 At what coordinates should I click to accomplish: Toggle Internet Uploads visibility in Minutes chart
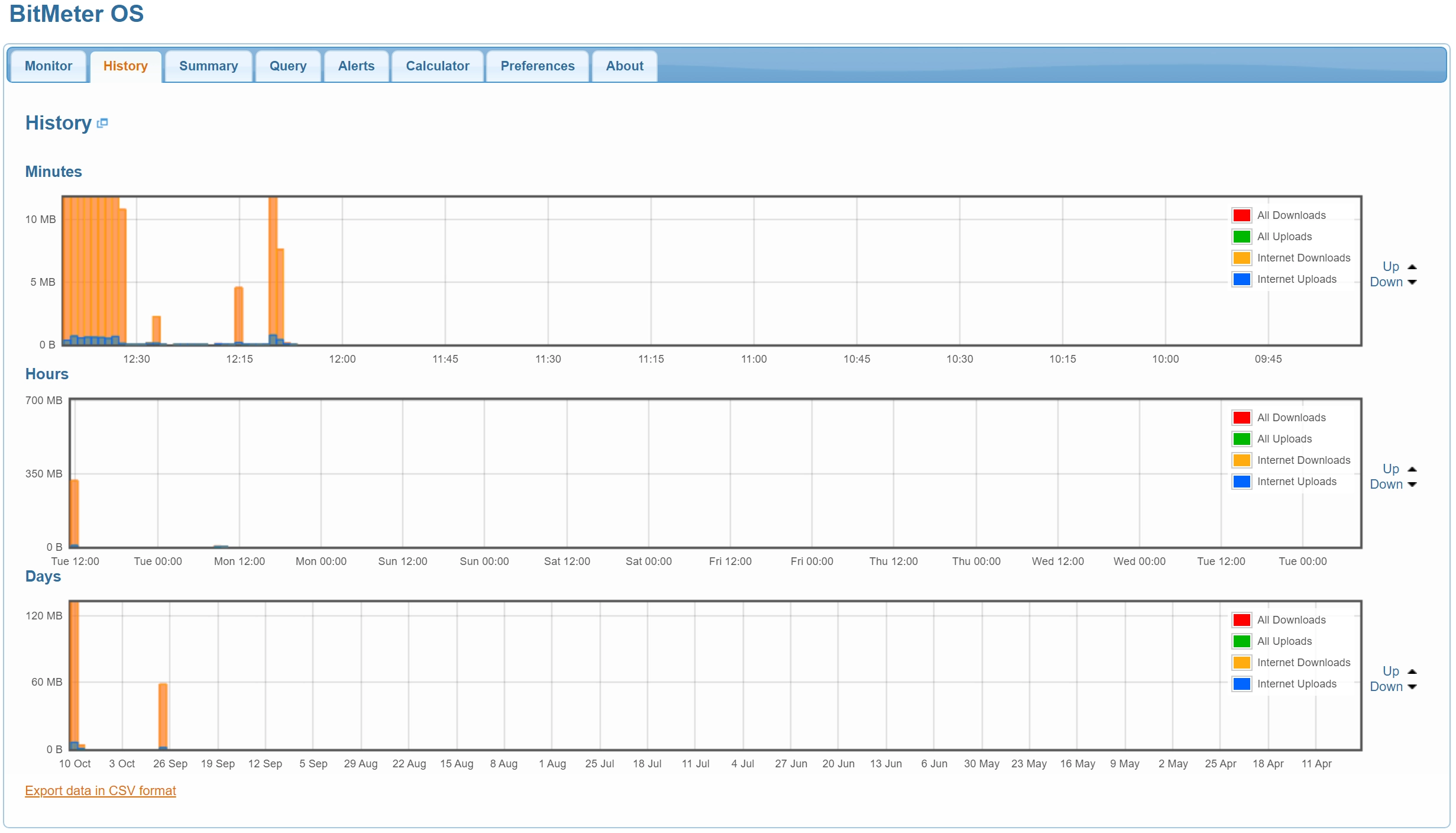[1296, 279]
